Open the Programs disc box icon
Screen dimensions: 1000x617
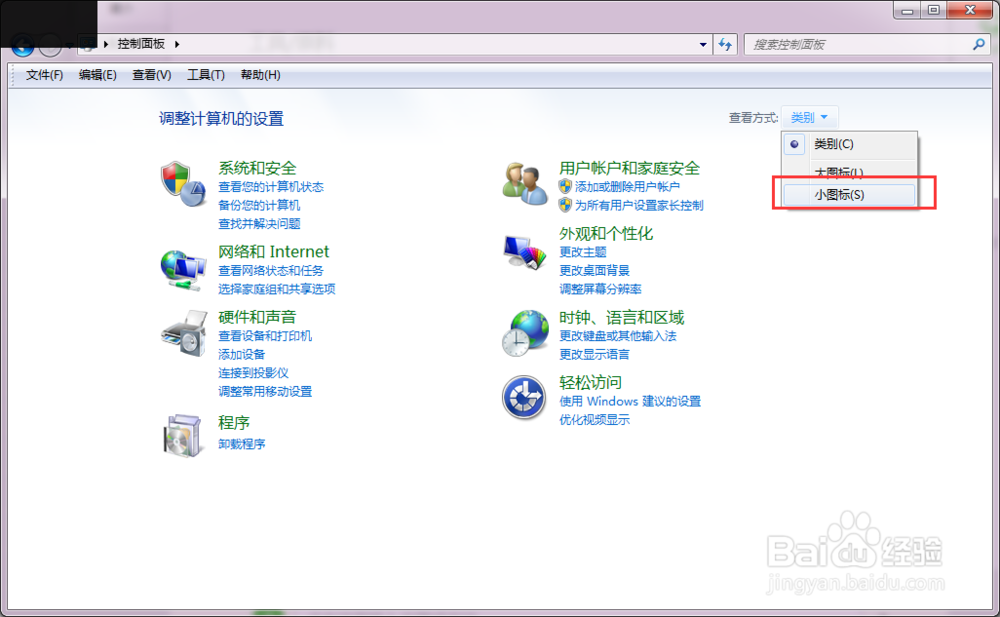point(183,436)
